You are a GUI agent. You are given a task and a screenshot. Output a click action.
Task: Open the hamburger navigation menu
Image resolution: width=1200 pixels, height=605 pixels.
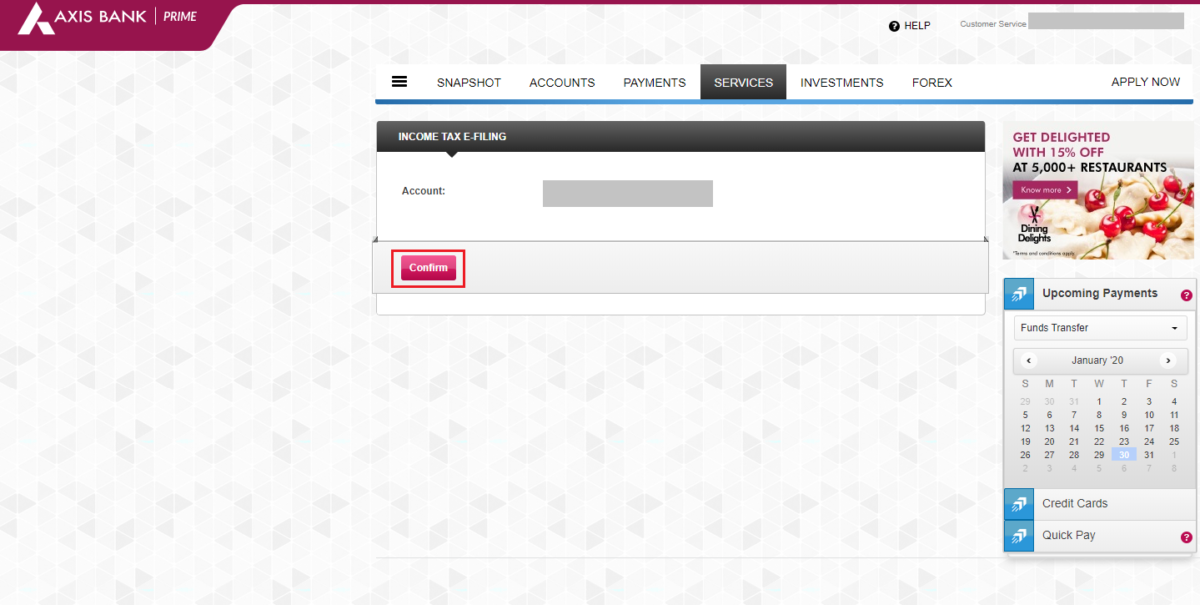tap(399, 82)
